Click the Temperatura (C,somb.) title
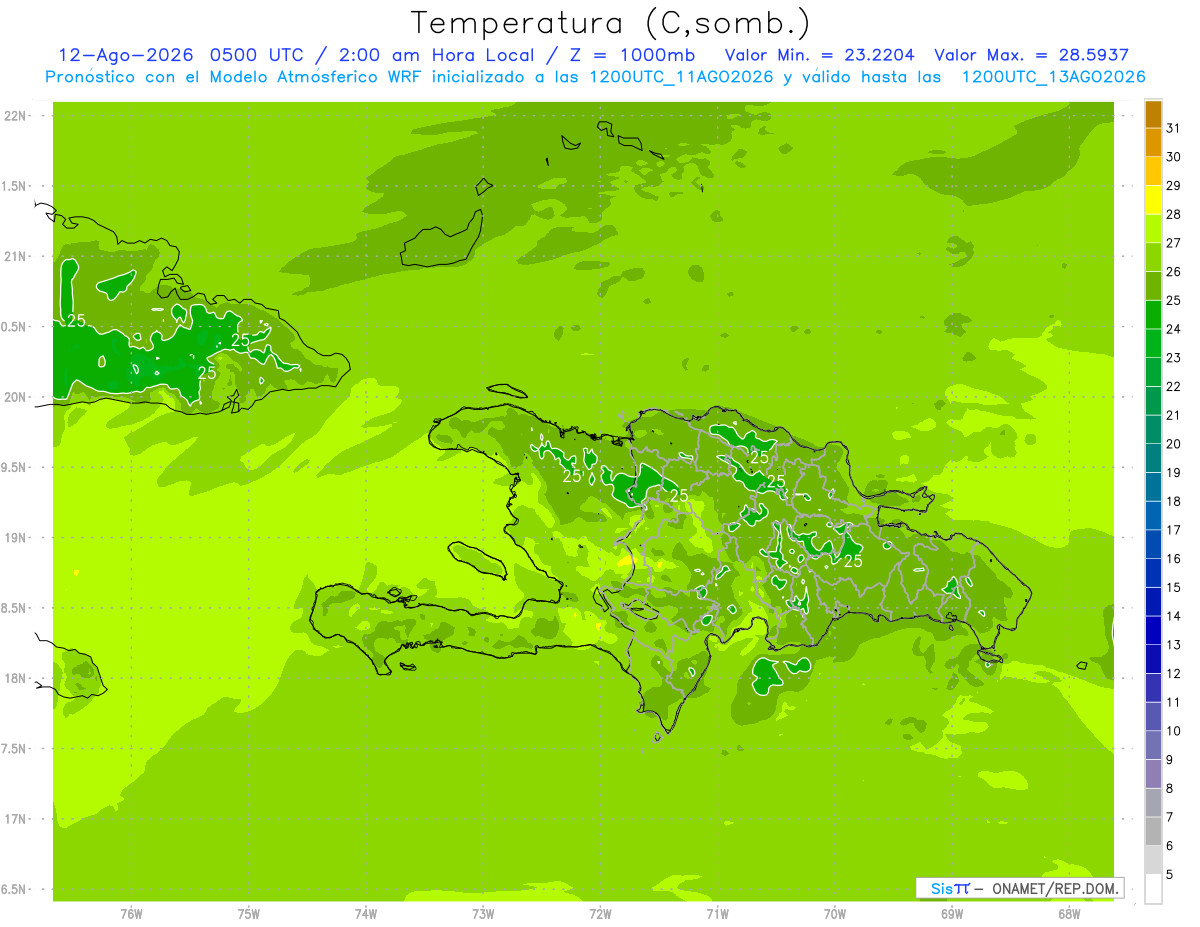The image size is (1200, 927). coord(610,23)
